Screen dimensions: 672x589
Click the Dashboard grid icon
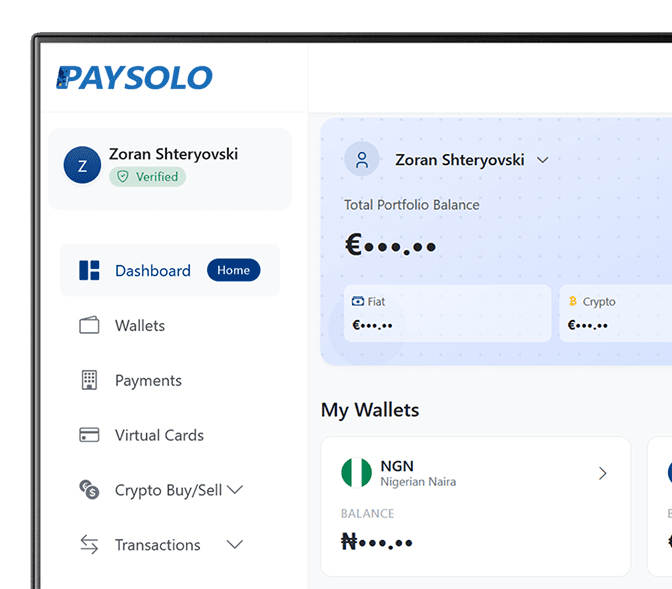(x=89, y=270)
